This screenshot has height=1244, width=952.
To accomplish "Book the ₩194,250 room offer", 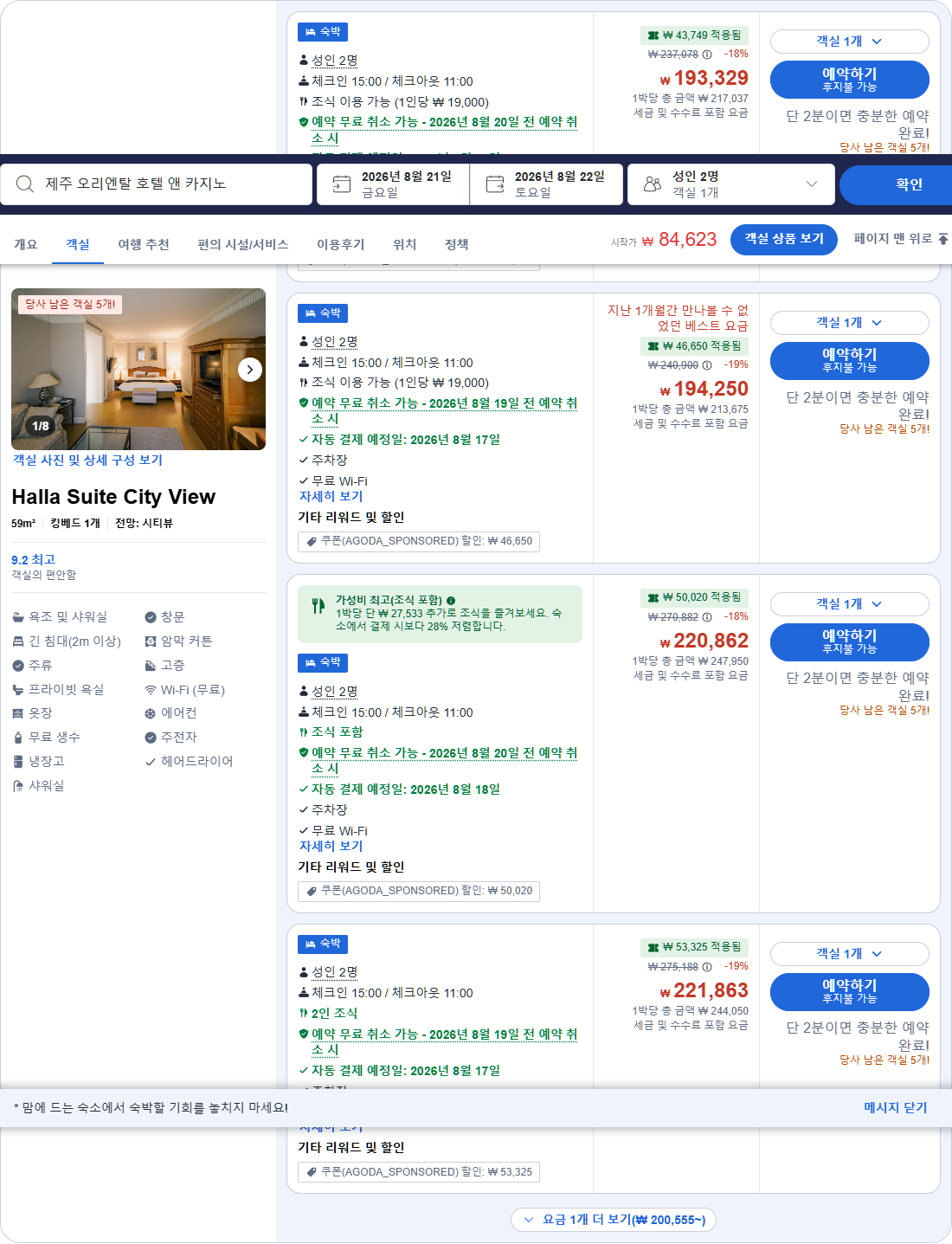I will tap(849, 361).
